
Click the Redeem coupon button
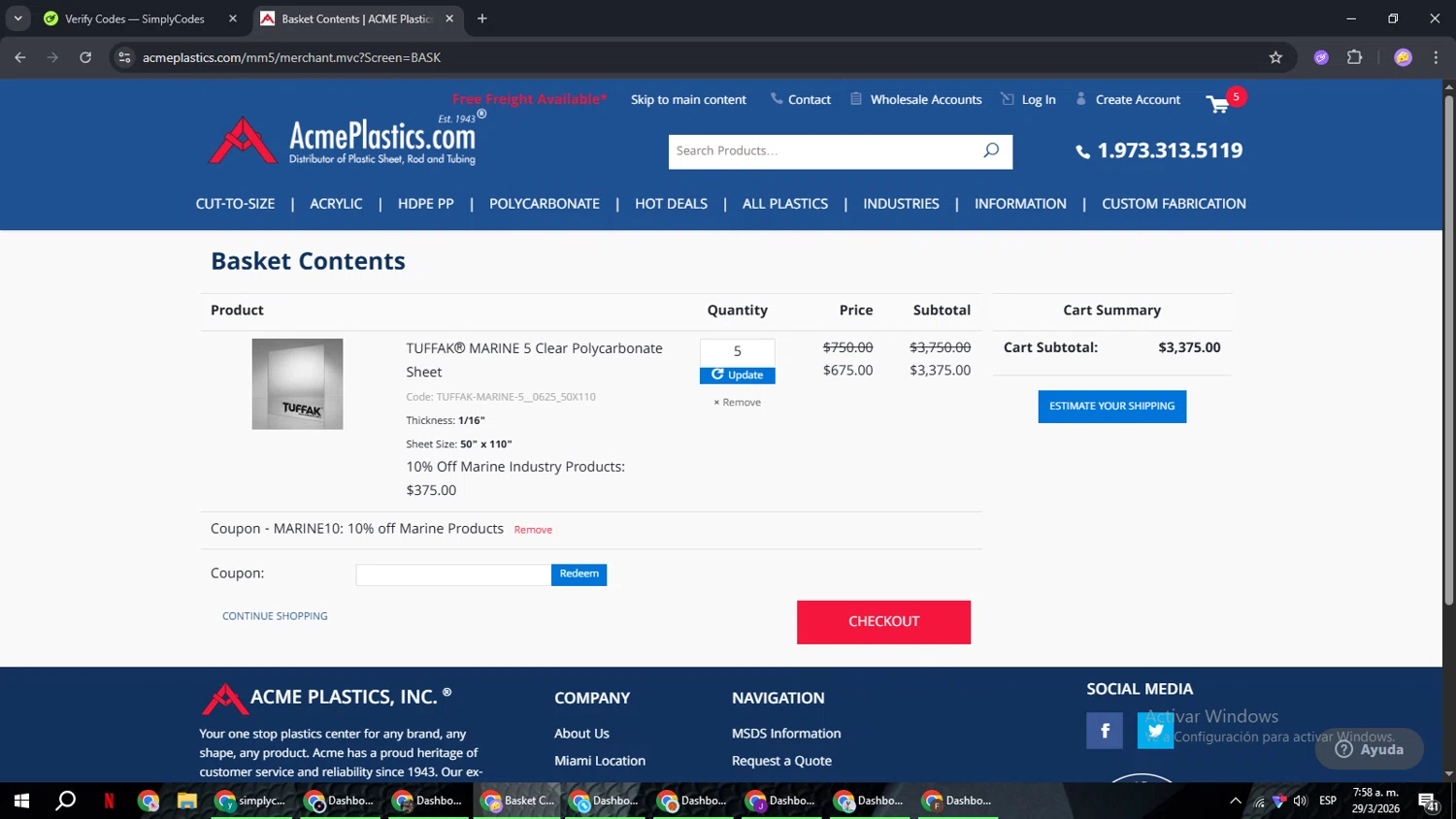[x=579, y=574]
